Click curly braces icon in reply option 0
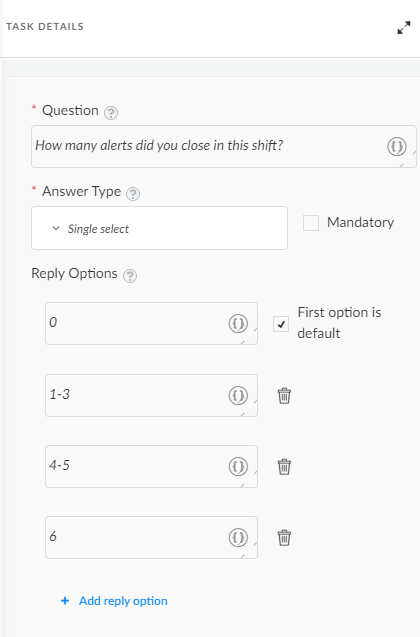 click(238, 324)
